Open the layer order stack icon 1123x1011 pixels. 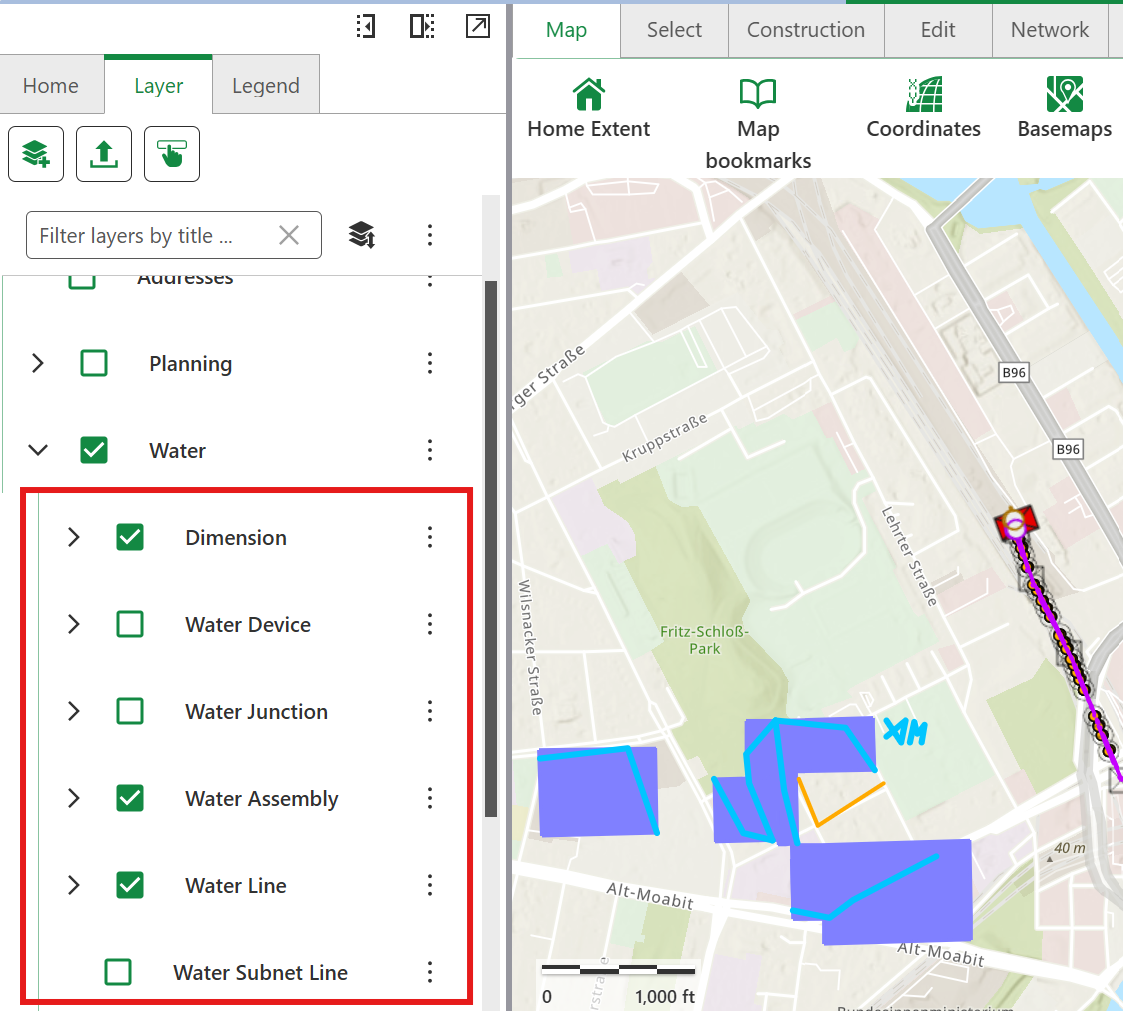[362, 235]
